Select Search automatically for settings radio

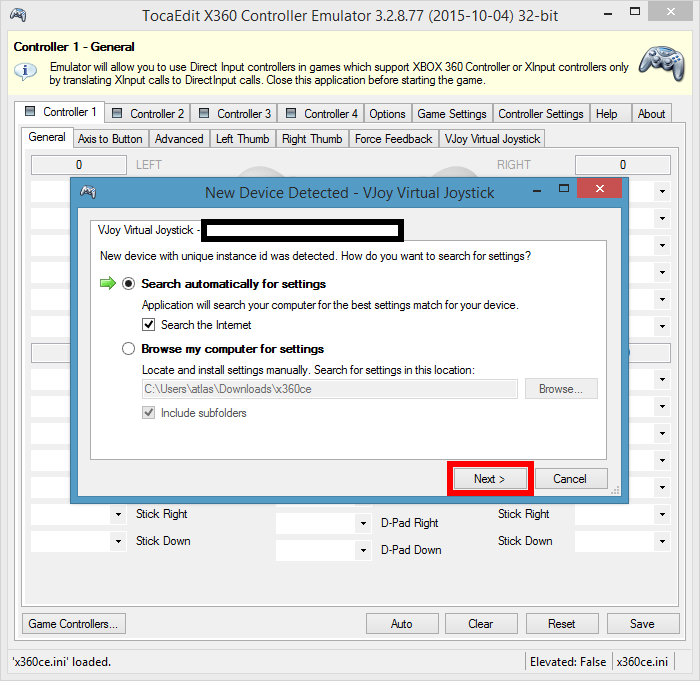129,284
